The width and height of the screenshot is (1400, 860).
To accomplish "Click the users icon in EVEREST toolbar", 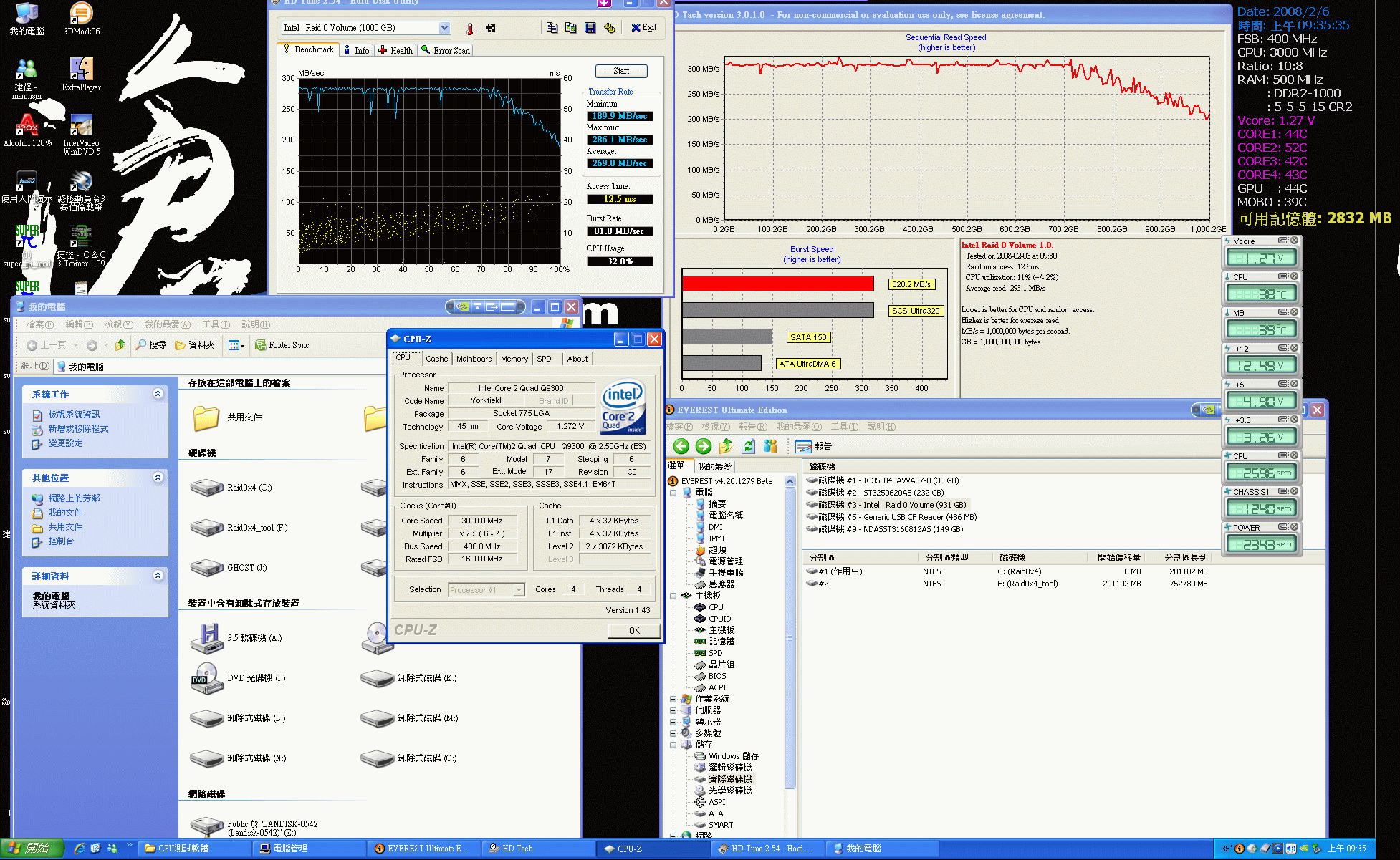I will [x=771, y=446].
